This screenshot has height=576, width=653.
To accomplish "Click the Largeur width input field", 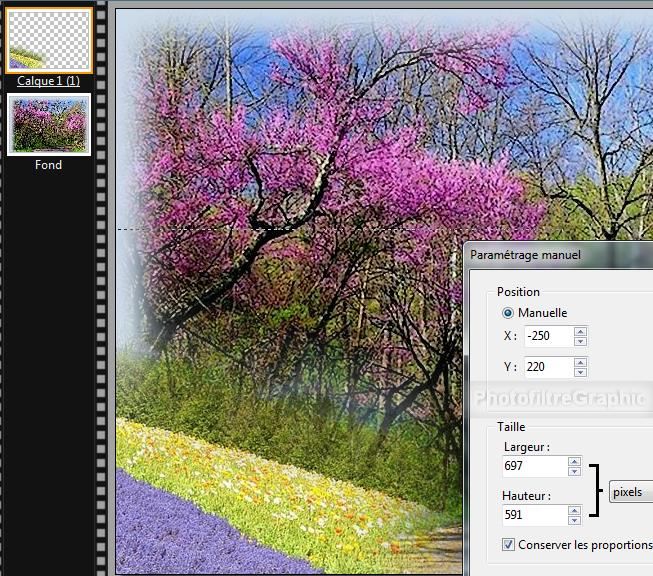I will pos(535,466).
